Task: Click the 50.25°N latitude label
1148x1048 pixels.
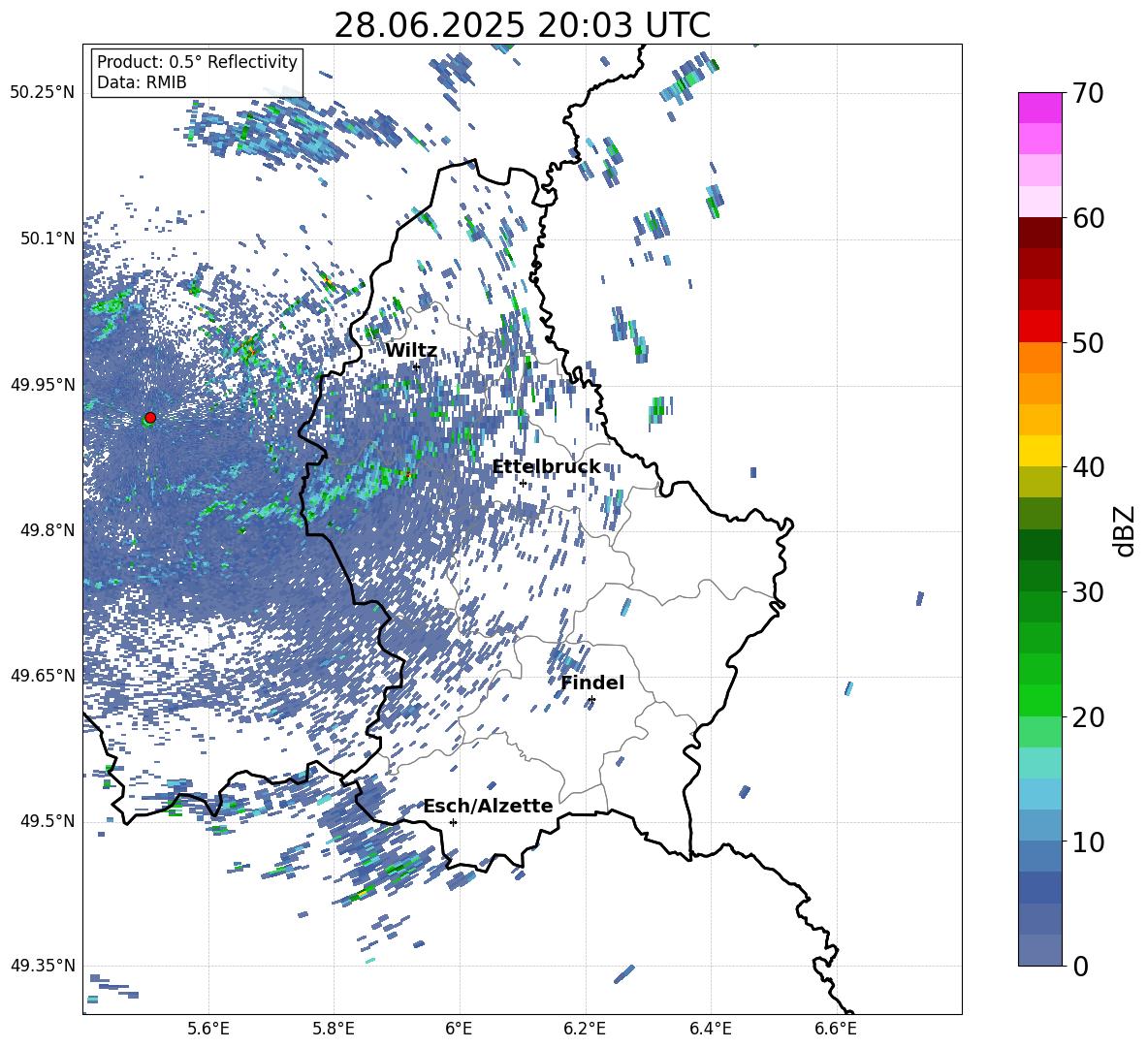Action: pyautogui.click(x=43, y=93)
